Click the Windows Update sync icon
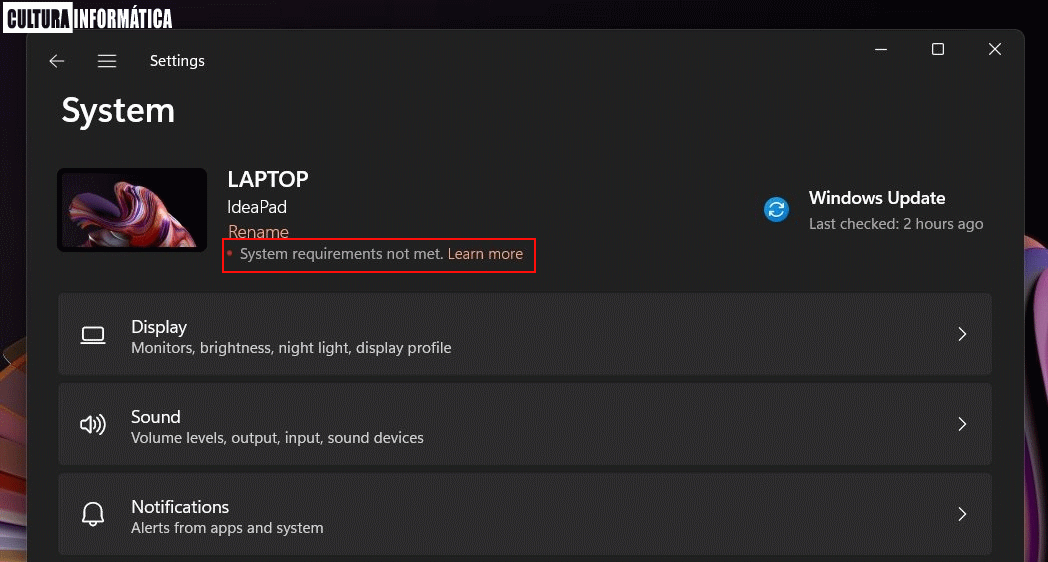This screenshot has width=1048, height=562. tap(776, 210)
